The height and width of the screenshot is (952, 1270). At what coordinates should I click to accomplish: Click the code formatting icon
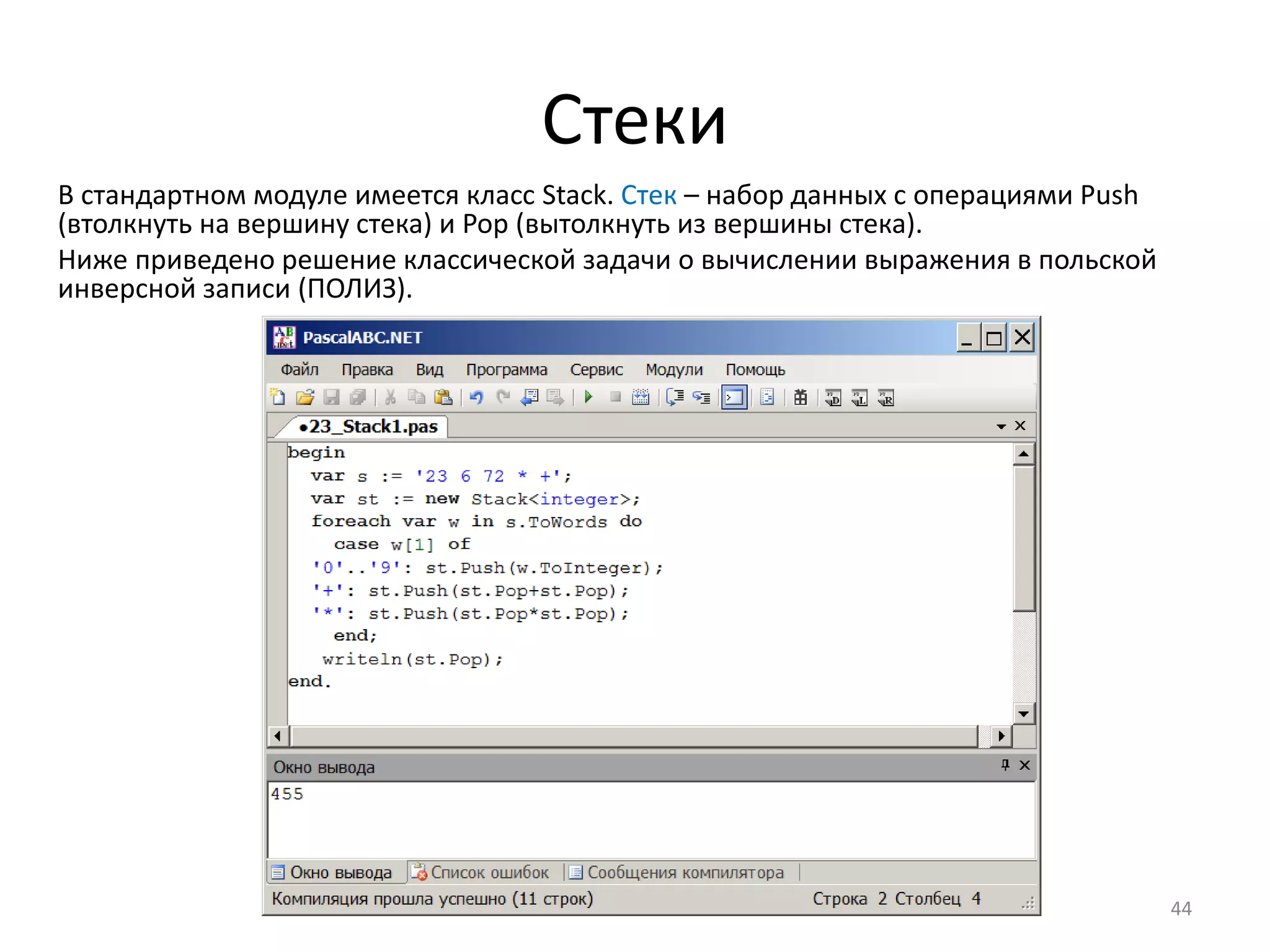click(767, 397)
